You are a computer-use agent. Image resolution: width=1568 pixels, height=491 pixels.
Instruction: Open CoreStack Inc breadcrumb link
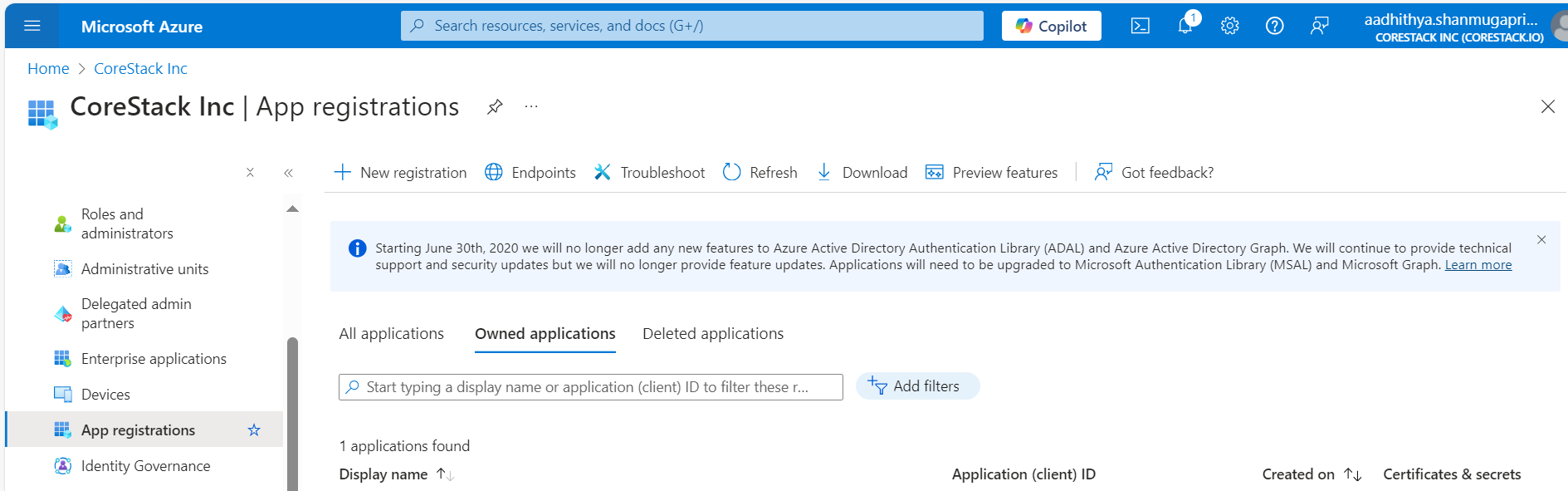point(140,69)
